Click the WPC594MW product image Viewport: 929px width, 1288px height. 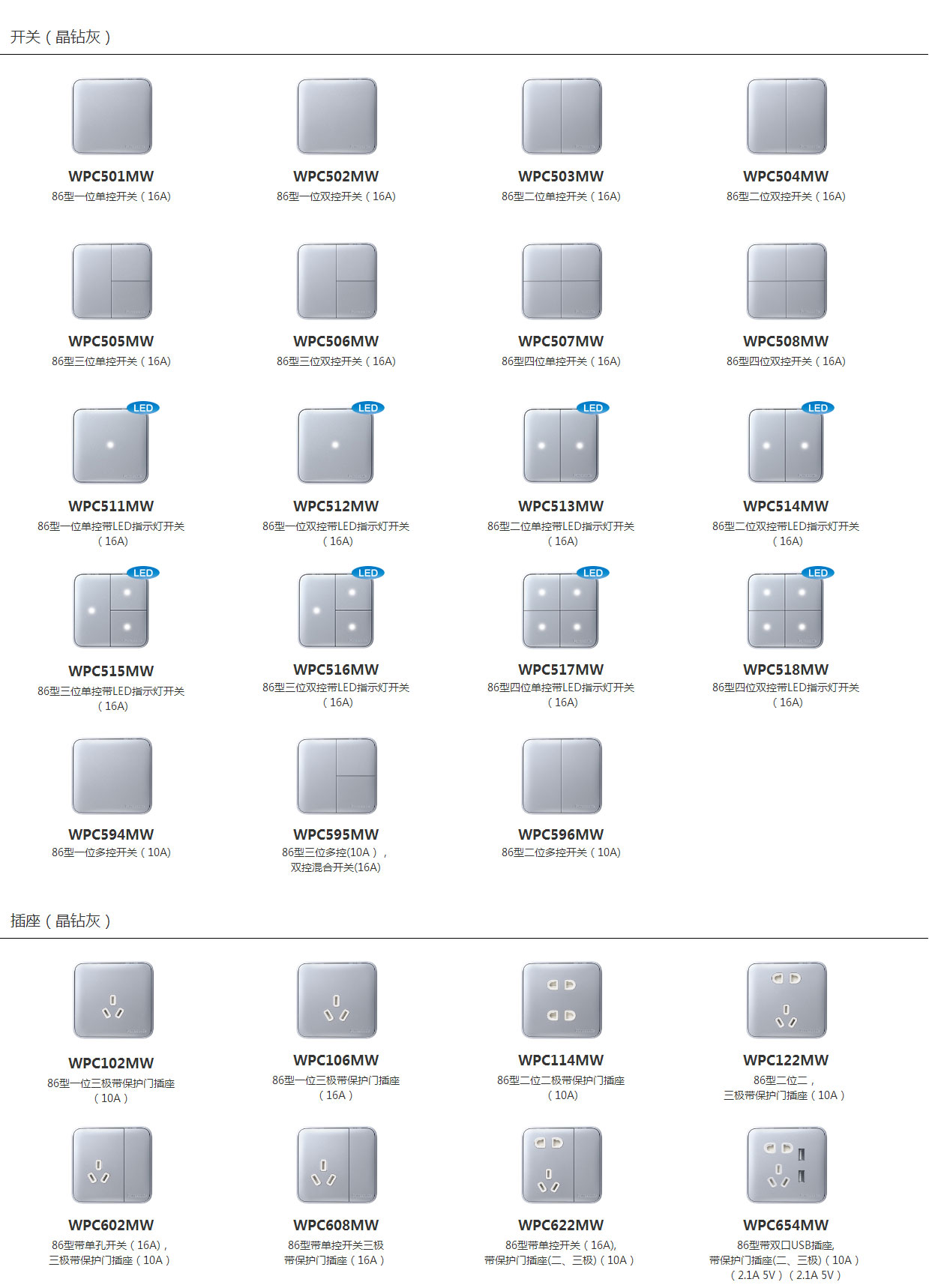[x=112, y=775]
